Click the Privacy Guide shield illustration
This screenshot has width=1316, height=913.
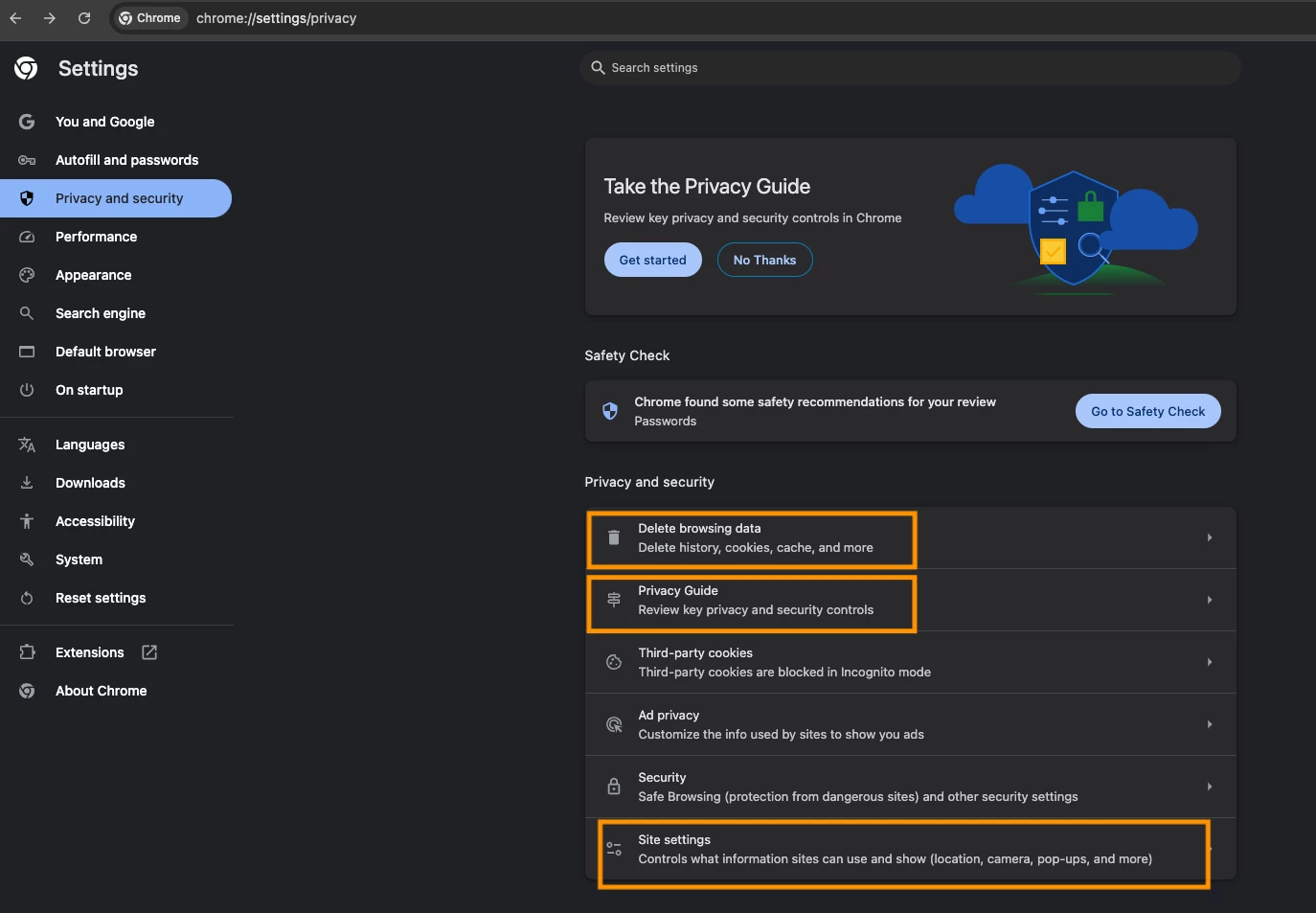pyautogui.click(x=1074, y=228)
